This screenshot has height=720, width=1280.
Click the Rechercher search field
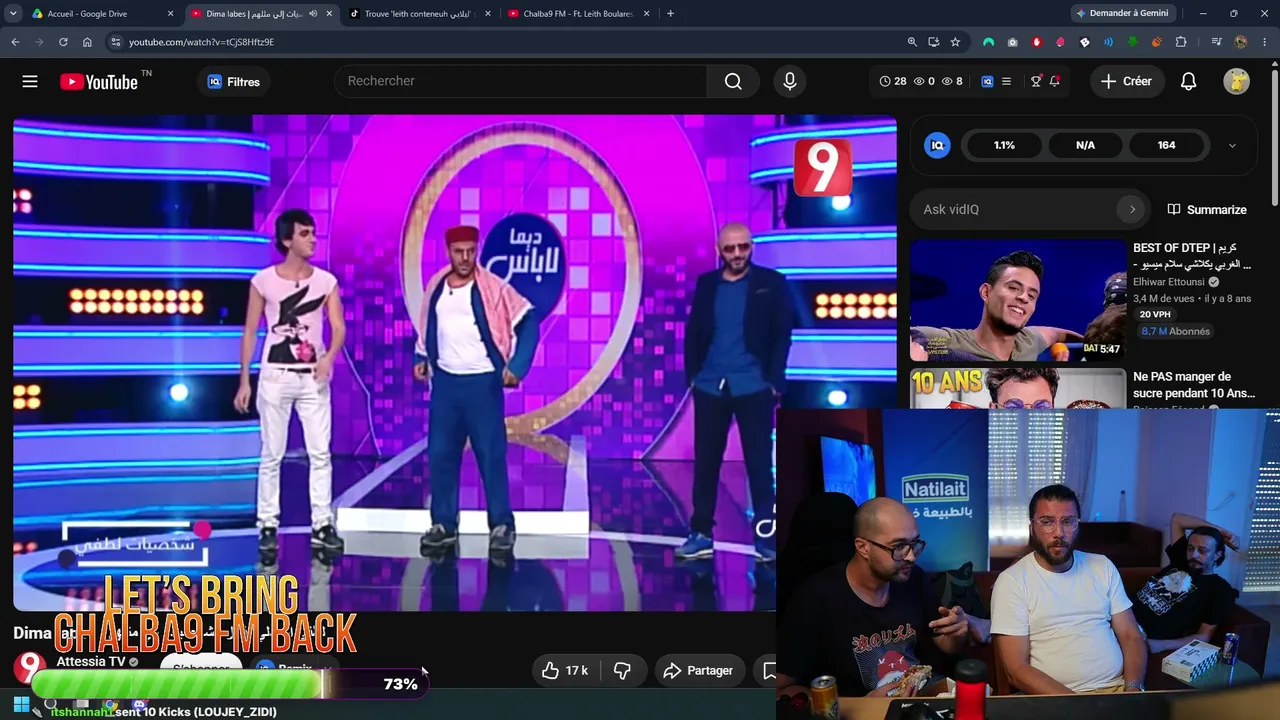[x=521, y=81]
